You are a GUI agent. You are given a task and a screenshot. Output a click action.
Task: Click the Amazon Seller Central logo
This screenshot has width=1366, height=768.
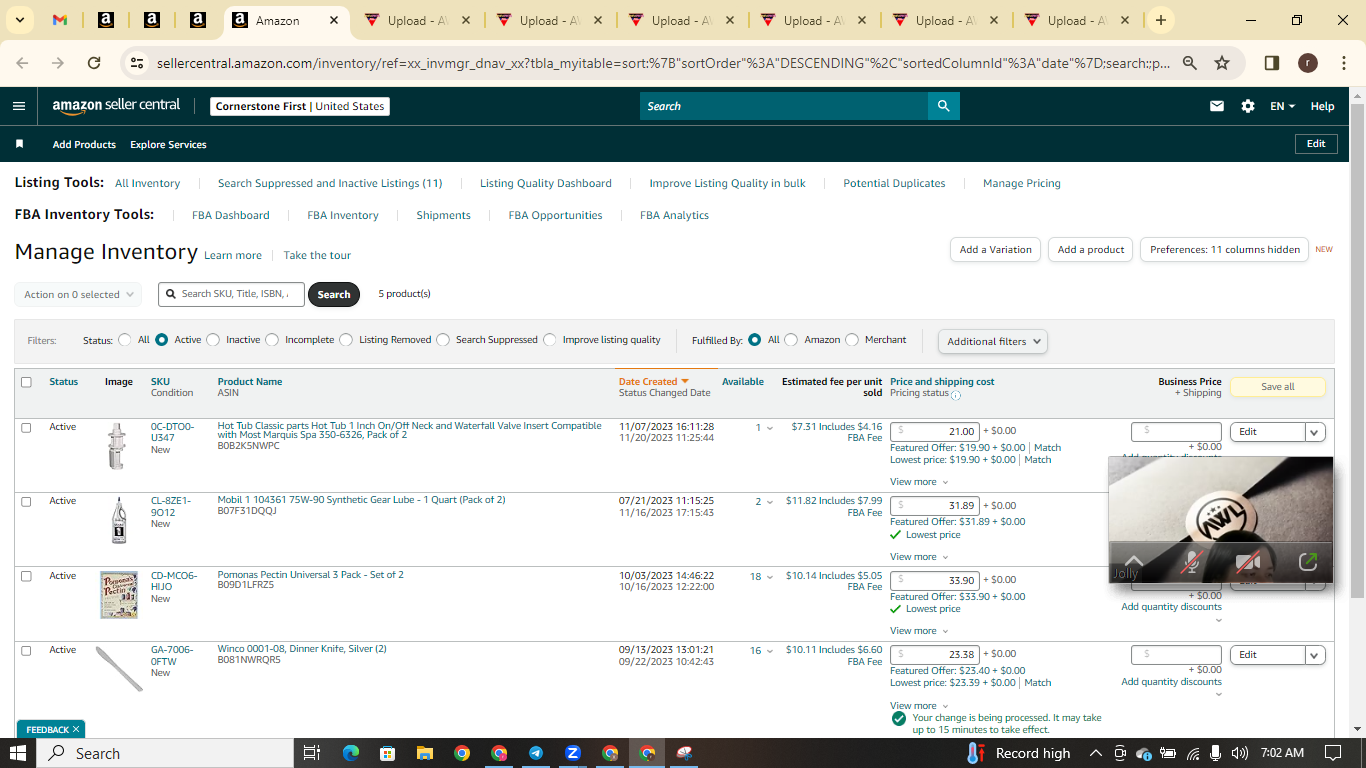tap(117, 106)
